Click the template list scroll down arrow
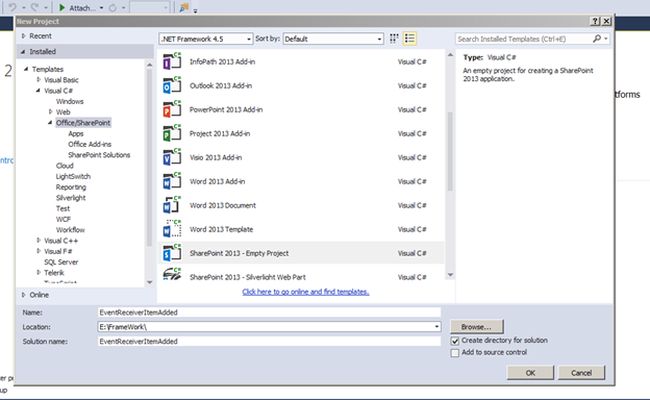Viewport: 650px width, 400px height. point(450,275)
